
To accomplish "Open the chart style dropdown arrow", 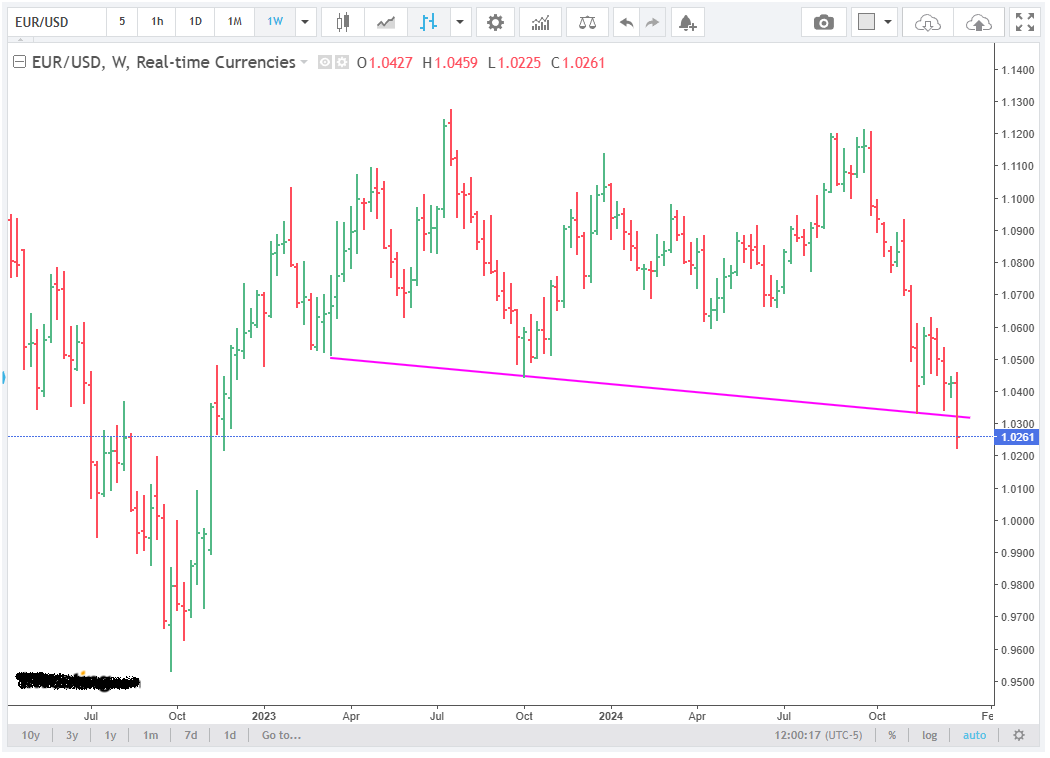I will pyautogui.click(x=459, y=22).
